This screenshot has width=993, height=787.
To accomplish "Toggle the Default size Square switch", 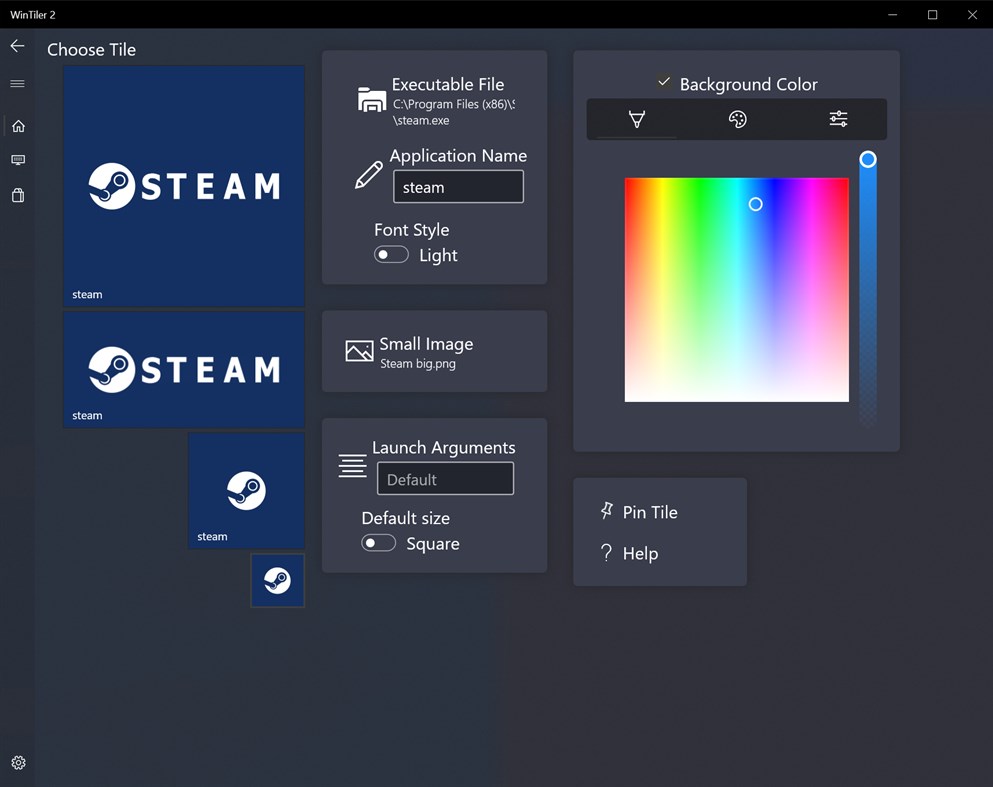I will click(x=378, y=542).
